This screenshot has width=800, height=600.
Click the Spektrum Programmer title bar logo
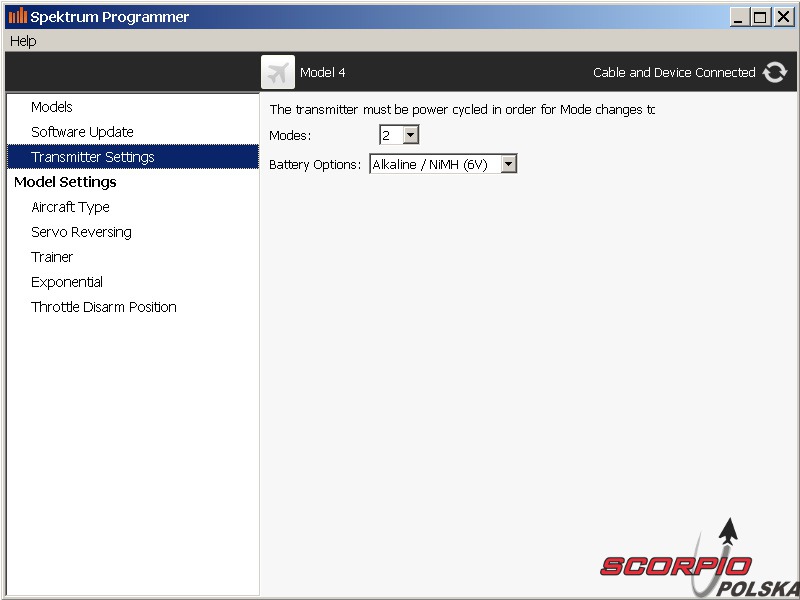(x=18, y=16)
